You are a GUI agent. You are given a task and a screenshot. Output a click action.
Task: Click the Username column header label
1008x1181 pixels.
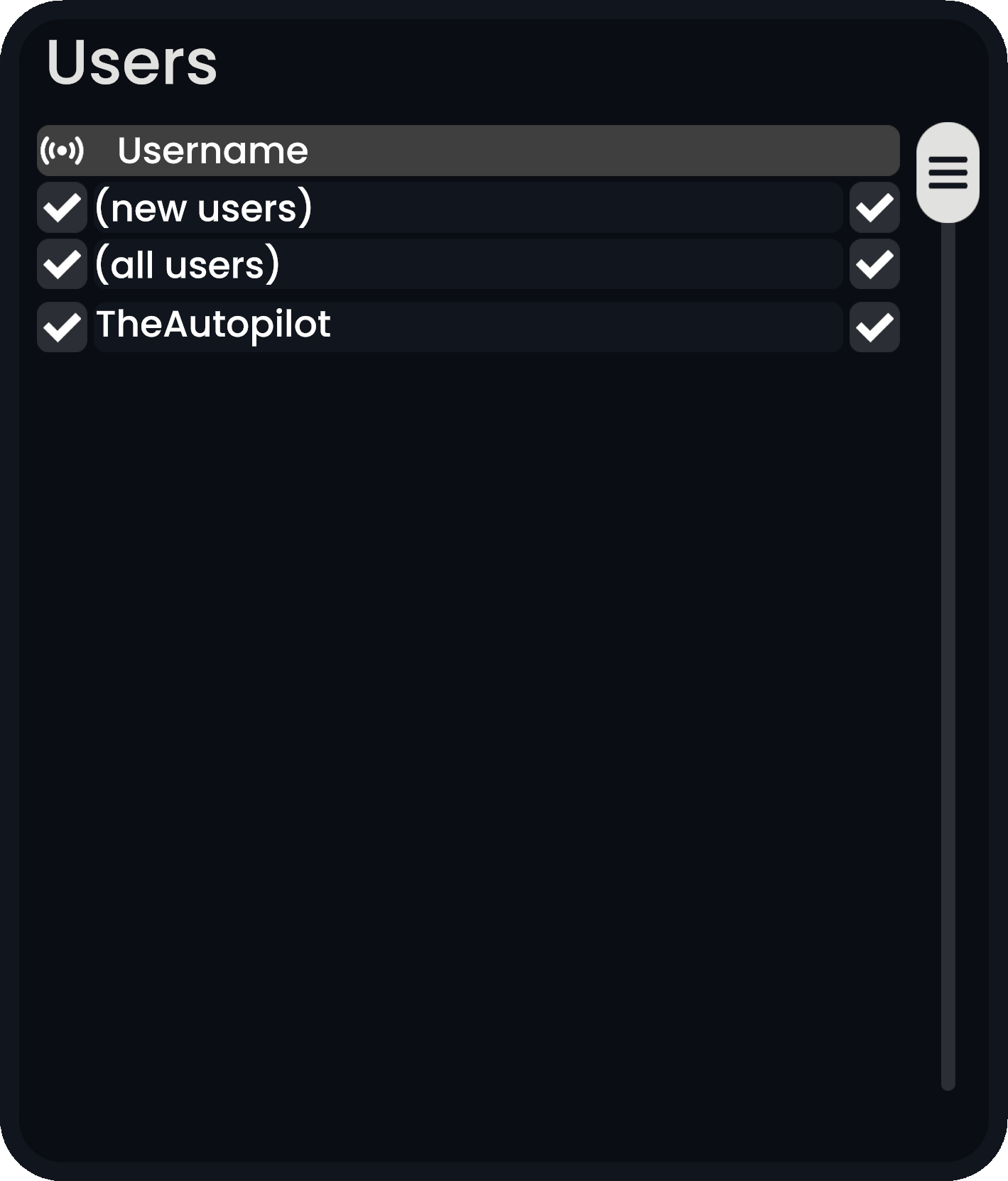coord(212,151)
